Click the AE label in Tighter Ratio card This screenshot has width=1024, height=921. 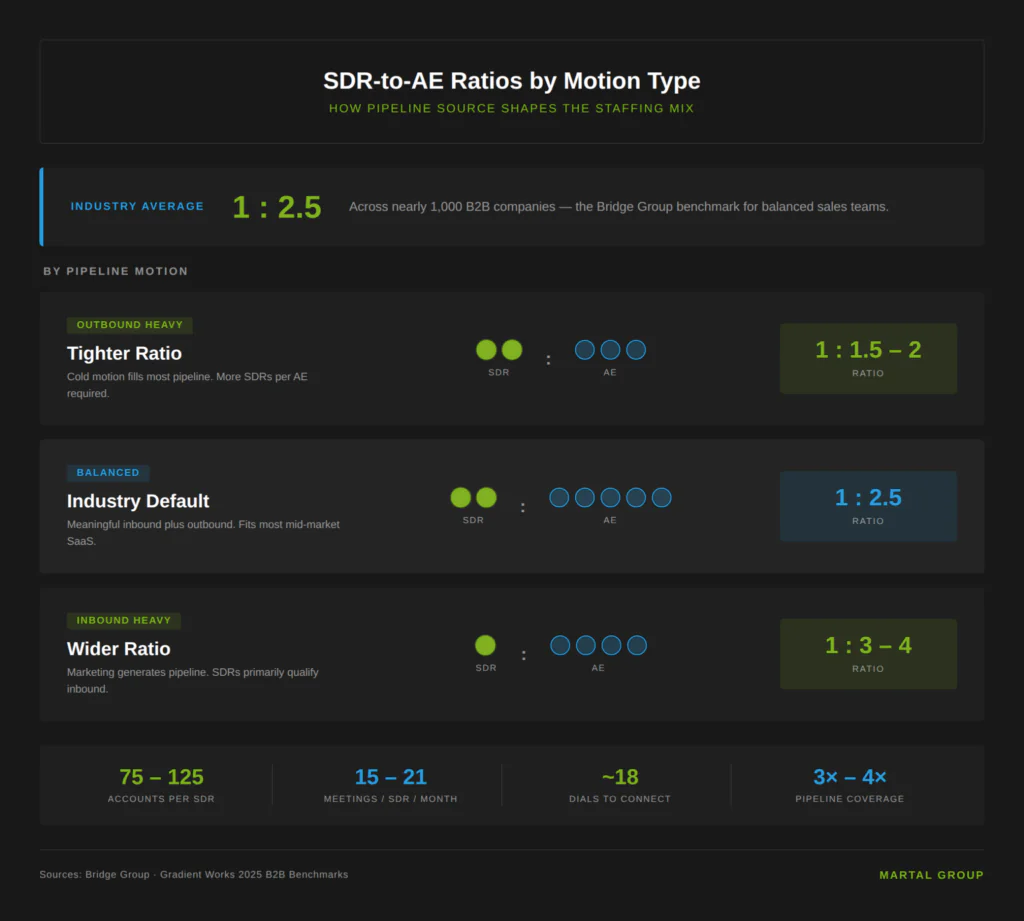[x=609, y=372]
